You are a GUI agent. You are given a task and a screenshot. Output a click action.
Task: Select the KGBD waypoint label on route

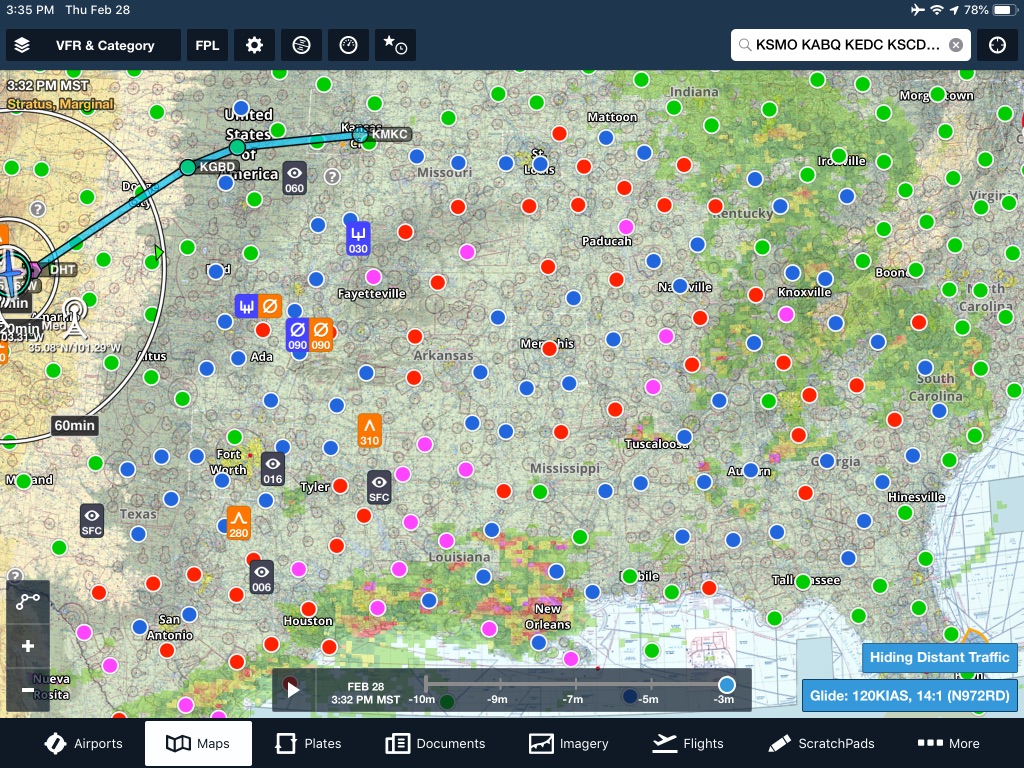pos(217,167)
